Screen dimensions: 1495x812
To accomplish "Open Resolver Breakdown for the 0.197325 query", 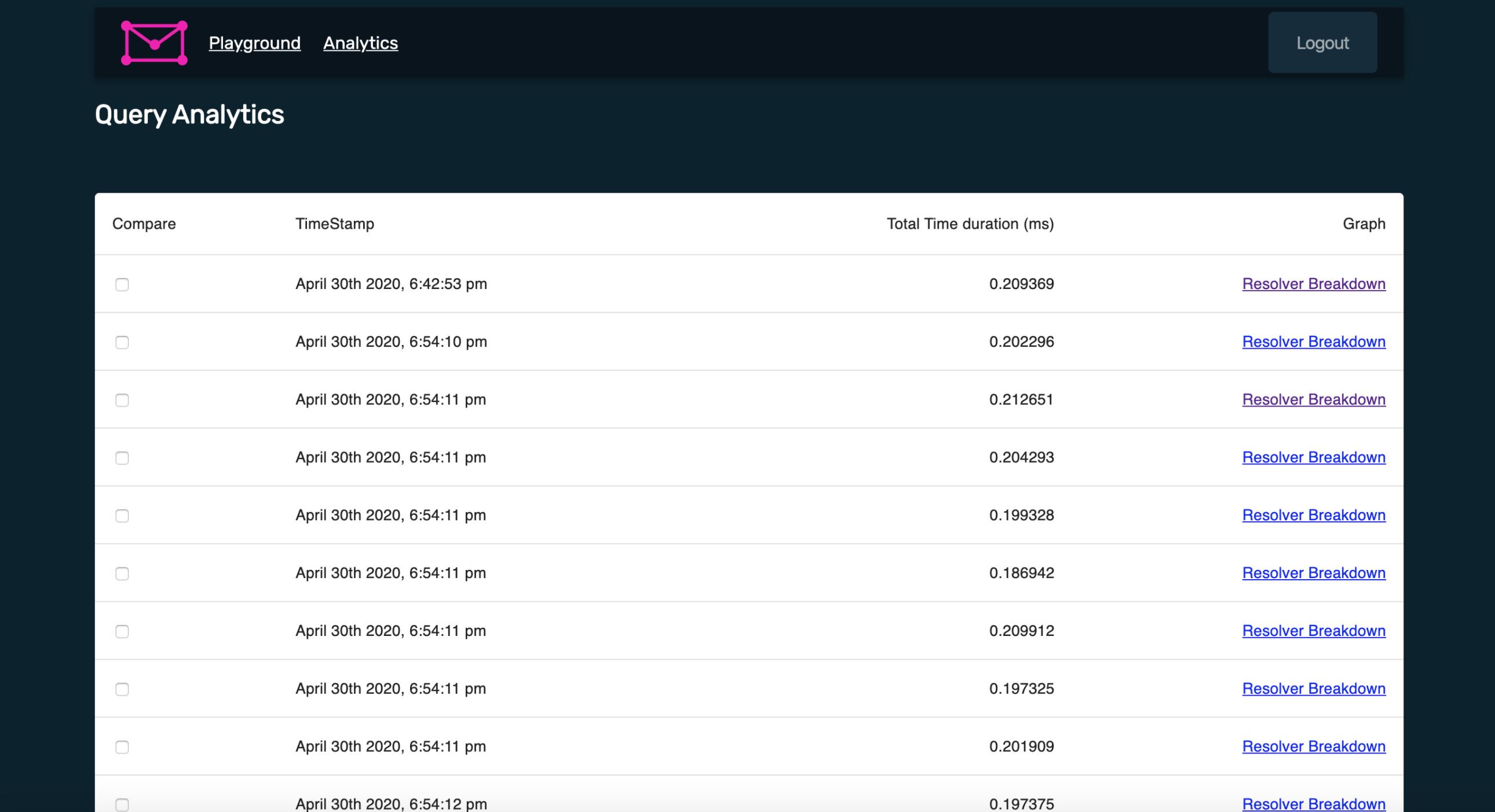I will [x=1313, y=689].
